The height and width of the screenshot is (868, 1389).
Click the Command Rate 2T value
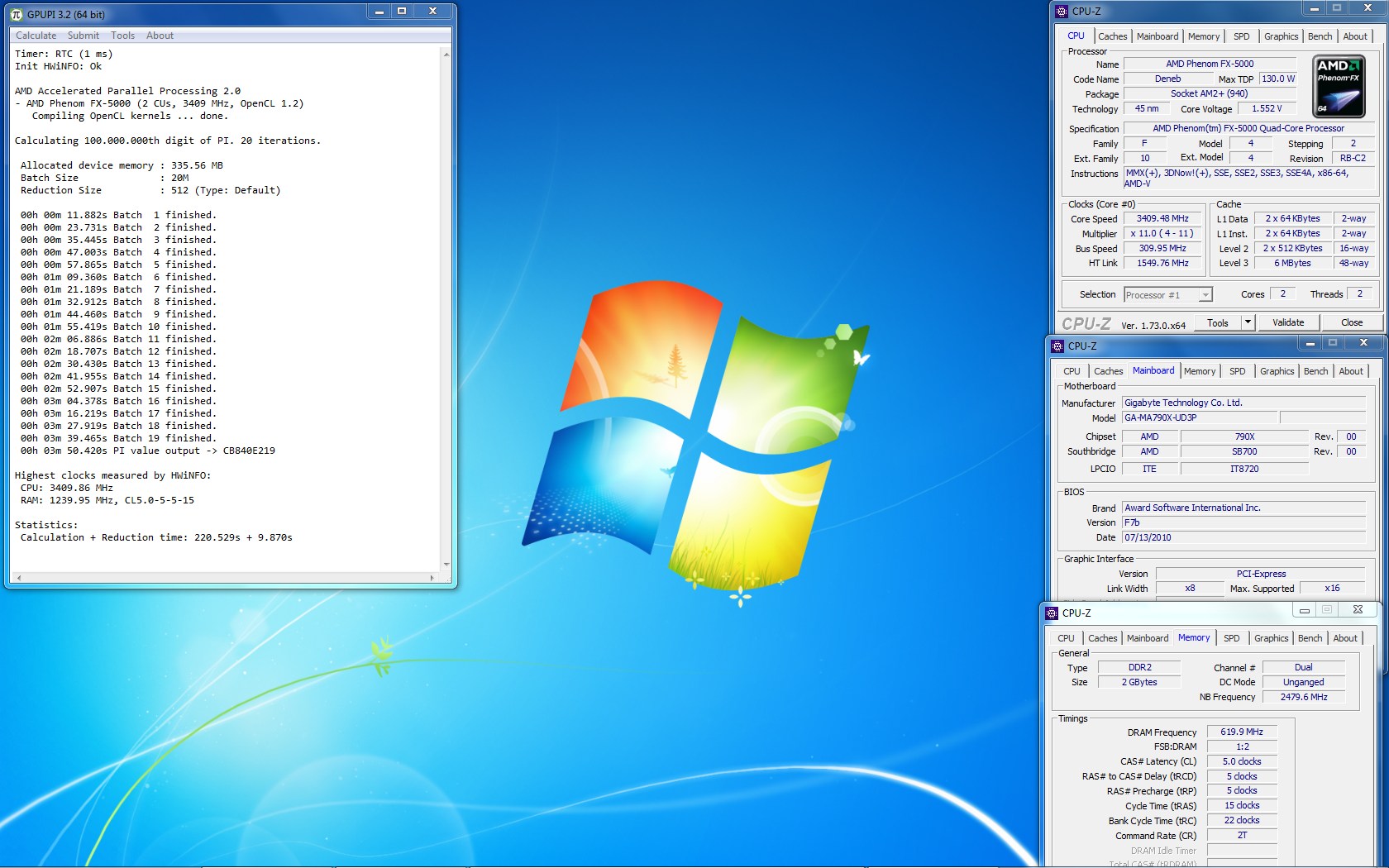[1242, 836]
